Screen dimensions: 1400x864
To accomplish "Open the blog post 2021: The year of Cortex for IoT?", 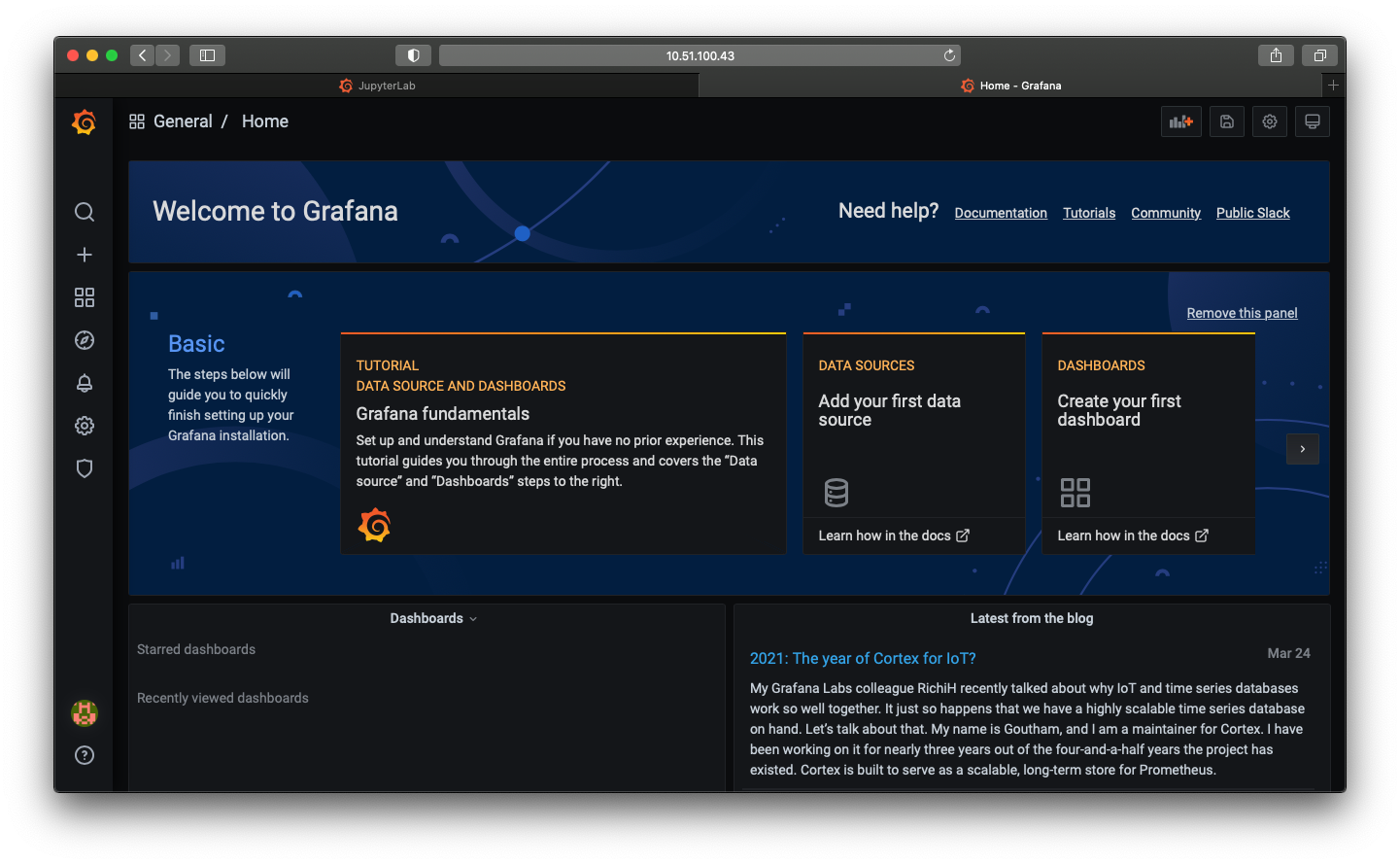I will coord(863,658).
